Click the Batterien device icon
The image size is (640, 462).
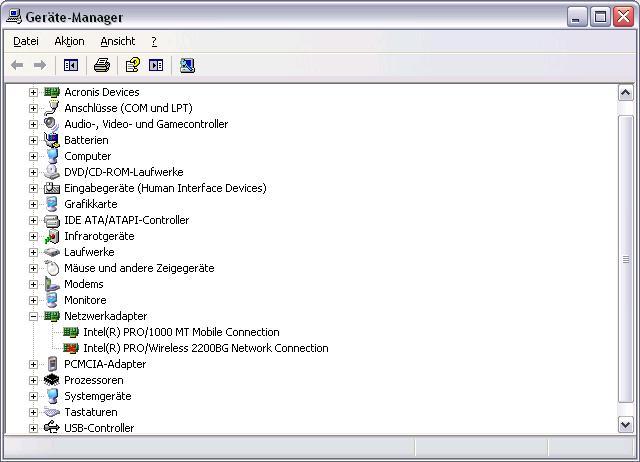[52, 140]
